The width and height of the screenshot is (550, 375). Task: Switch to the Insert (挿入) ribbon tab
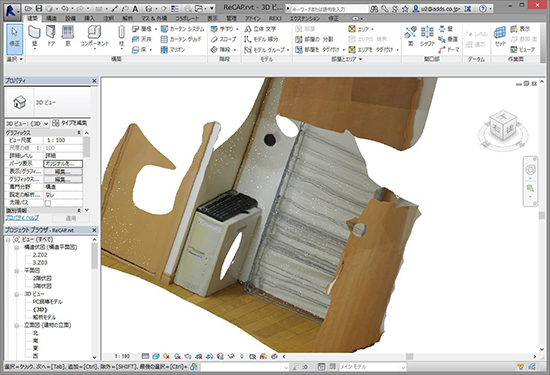(x=89, y=18)
